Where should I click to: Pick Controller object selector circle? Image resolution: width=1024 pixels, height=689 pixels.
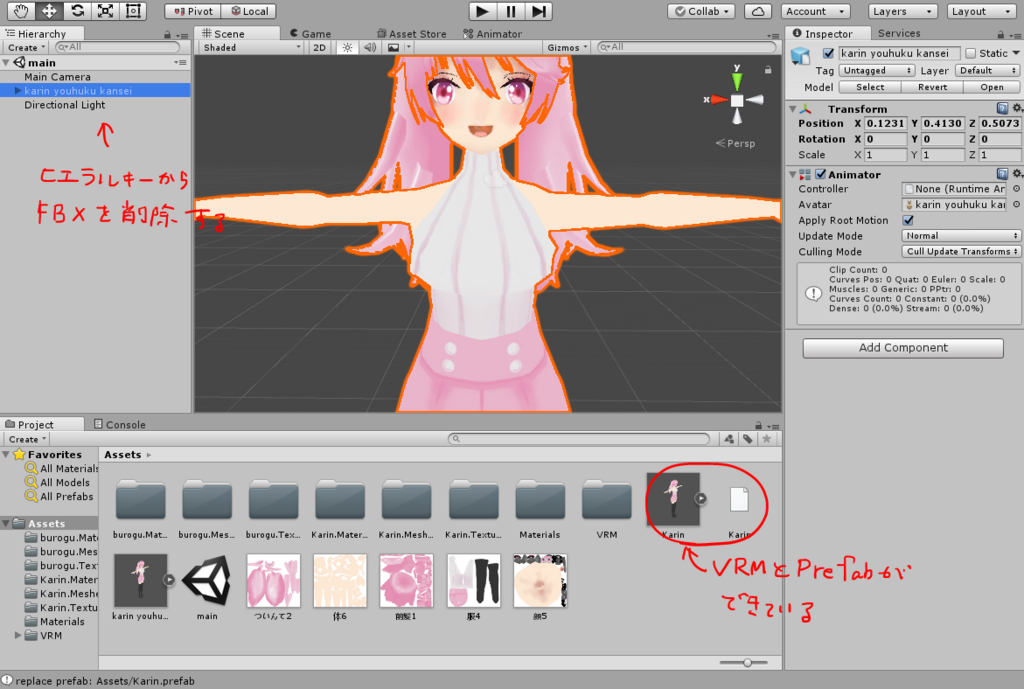(1016, 189)
